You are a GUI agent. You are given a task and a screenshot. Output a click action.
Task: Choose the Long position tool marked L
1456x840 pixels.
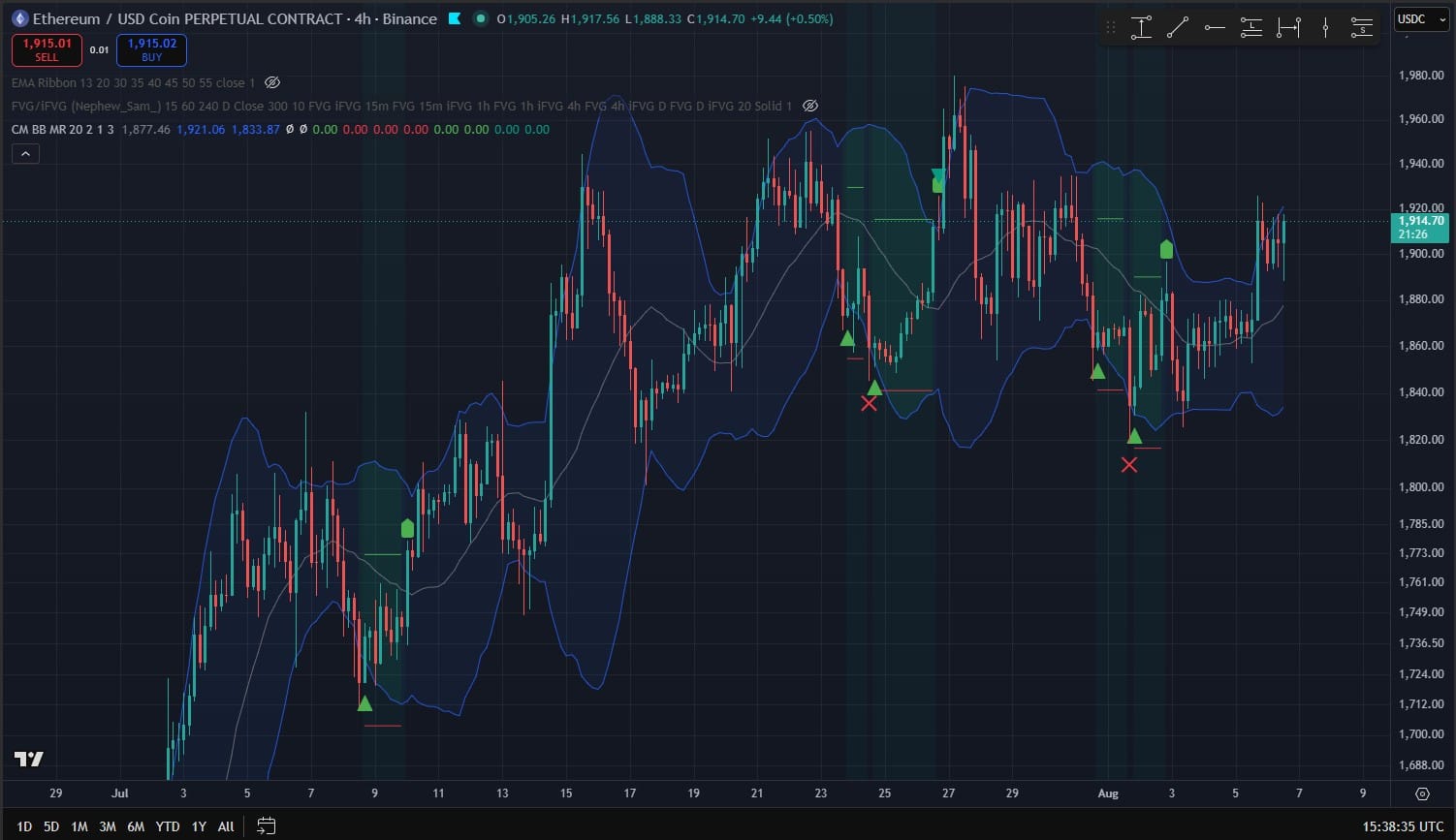coord(1251,28)
